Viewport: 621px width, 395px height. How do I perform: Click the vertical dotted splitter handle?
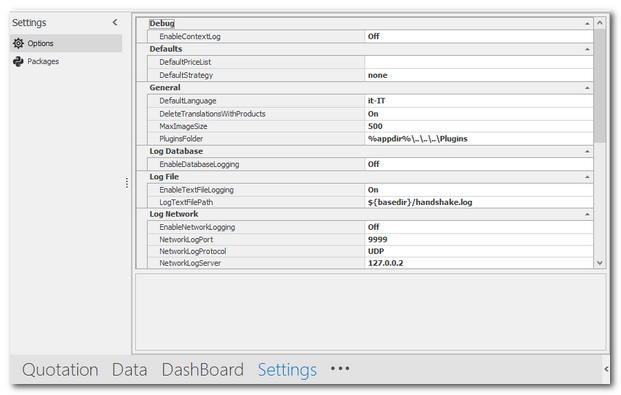pyautogui.click(x=127, y=183)
